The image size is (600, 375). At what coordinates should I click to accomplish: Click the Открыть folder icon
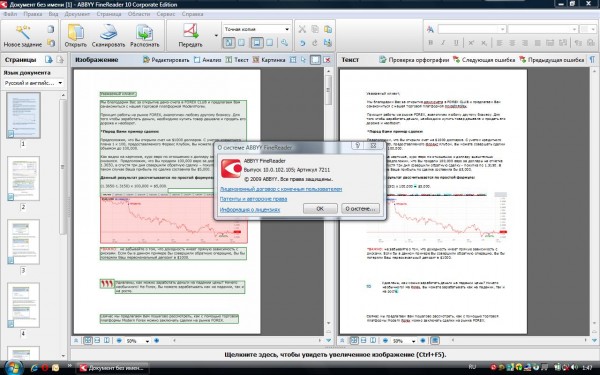click(x=75, y=32)
